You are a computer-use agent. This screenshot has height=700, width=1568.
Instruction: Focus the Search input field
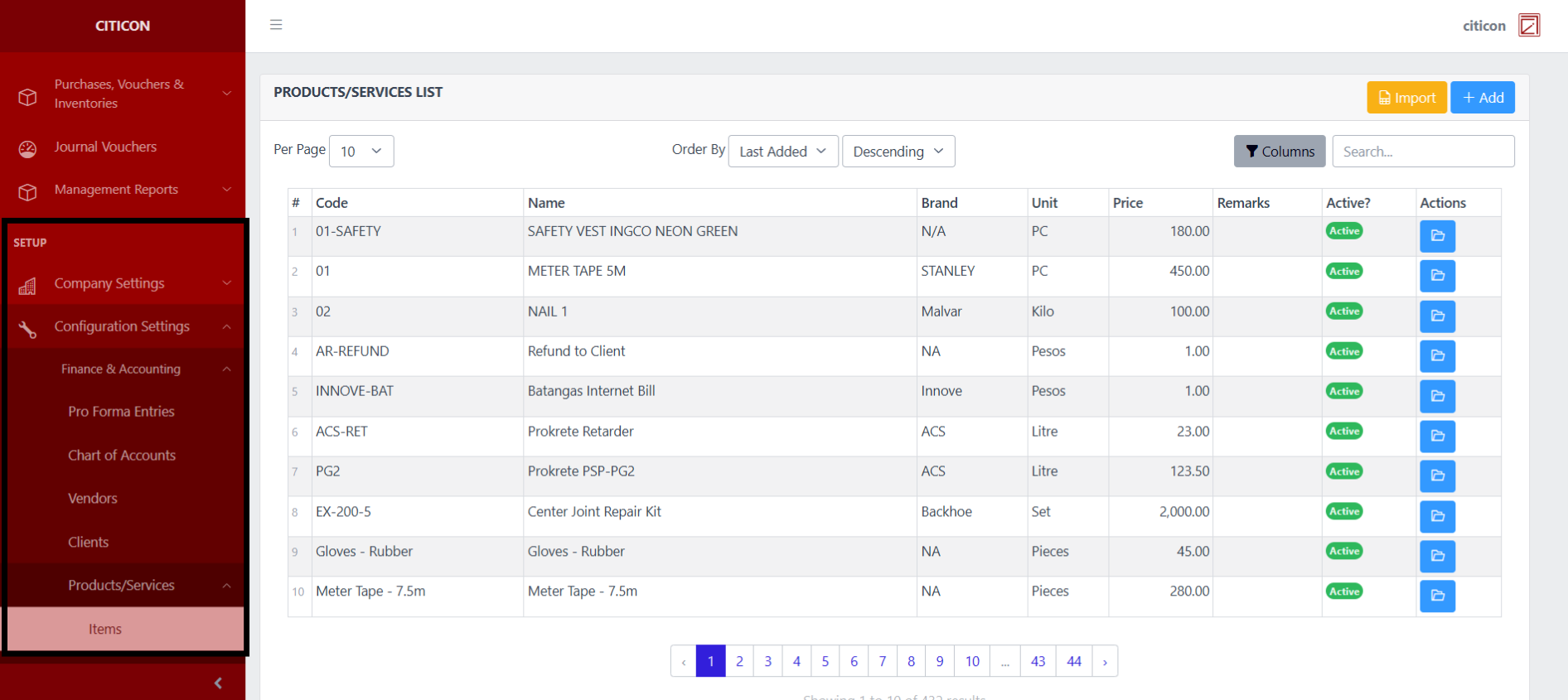(1423, 151)
